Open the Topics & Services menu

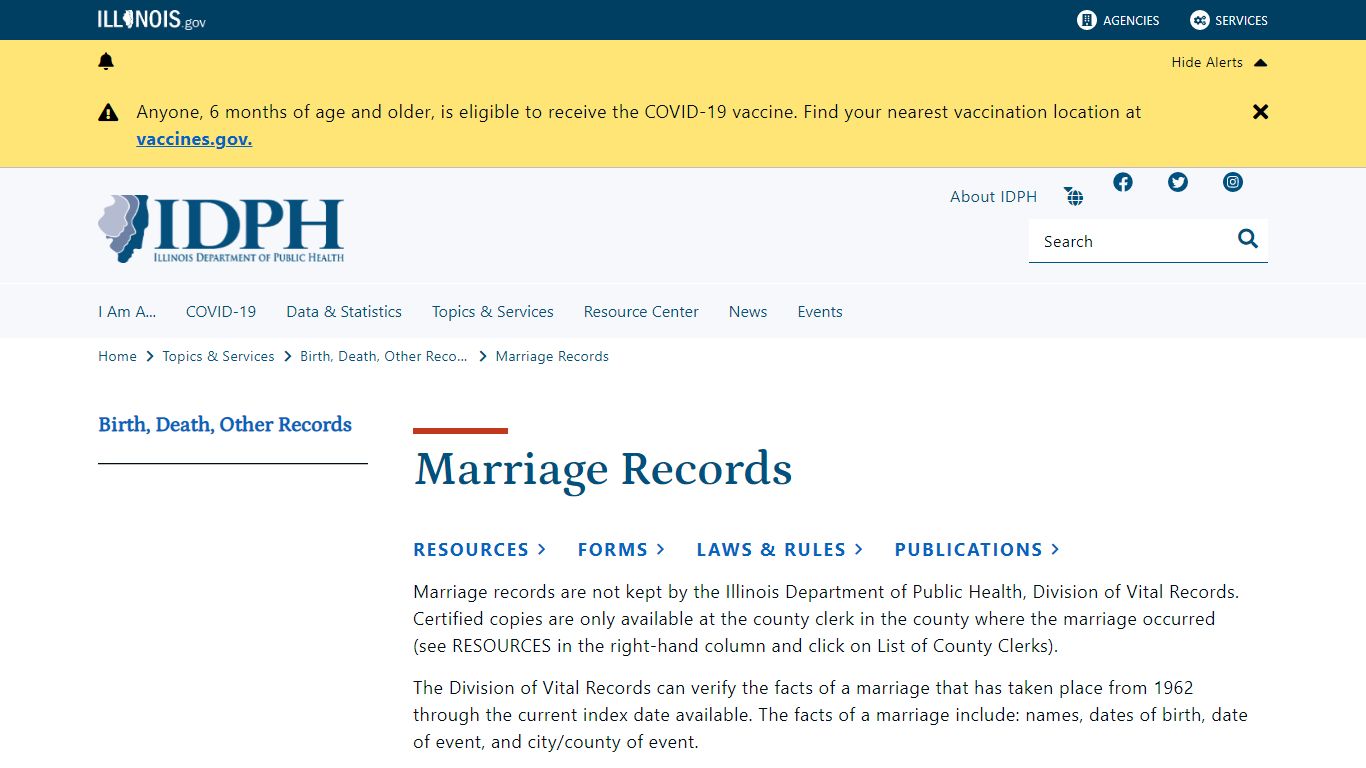493,312
